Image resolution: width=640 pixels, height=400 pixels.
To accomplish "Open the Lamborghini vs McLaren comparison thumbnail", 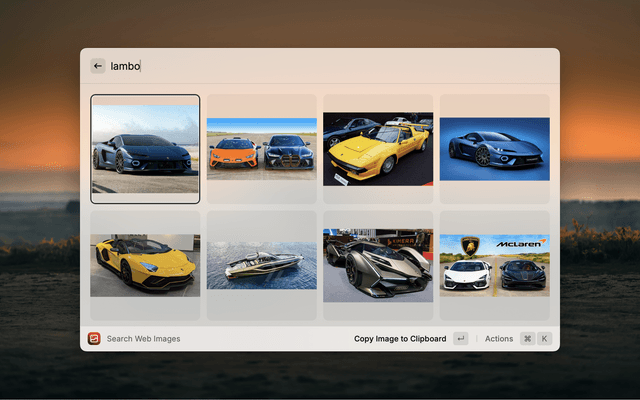I will [x=494, y=265].
